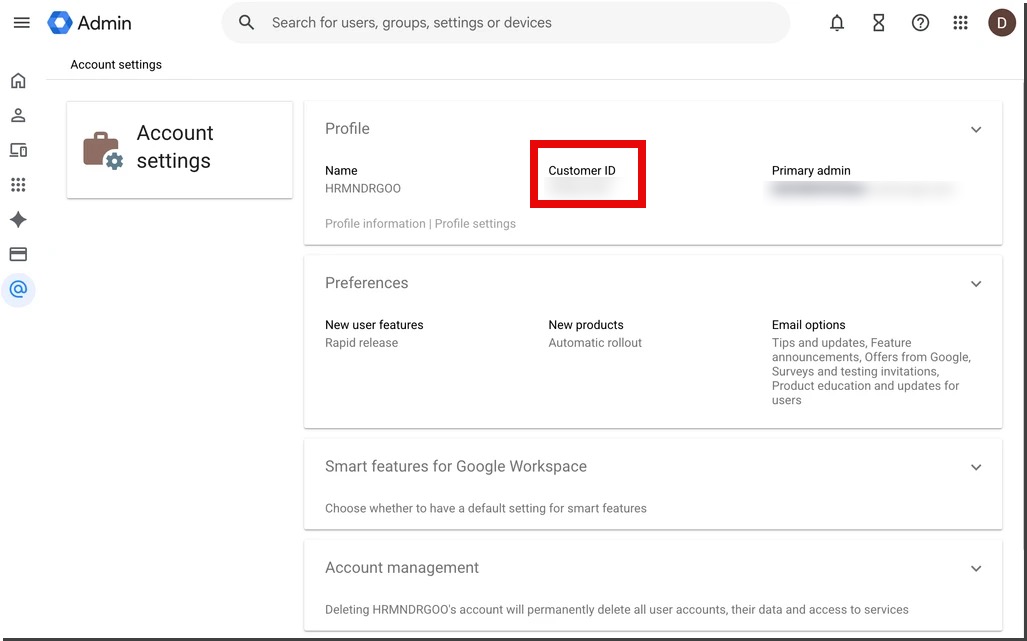Click default setting for smart features text
The height and width of the screenshot is (641, 1027).
(485, 508)
